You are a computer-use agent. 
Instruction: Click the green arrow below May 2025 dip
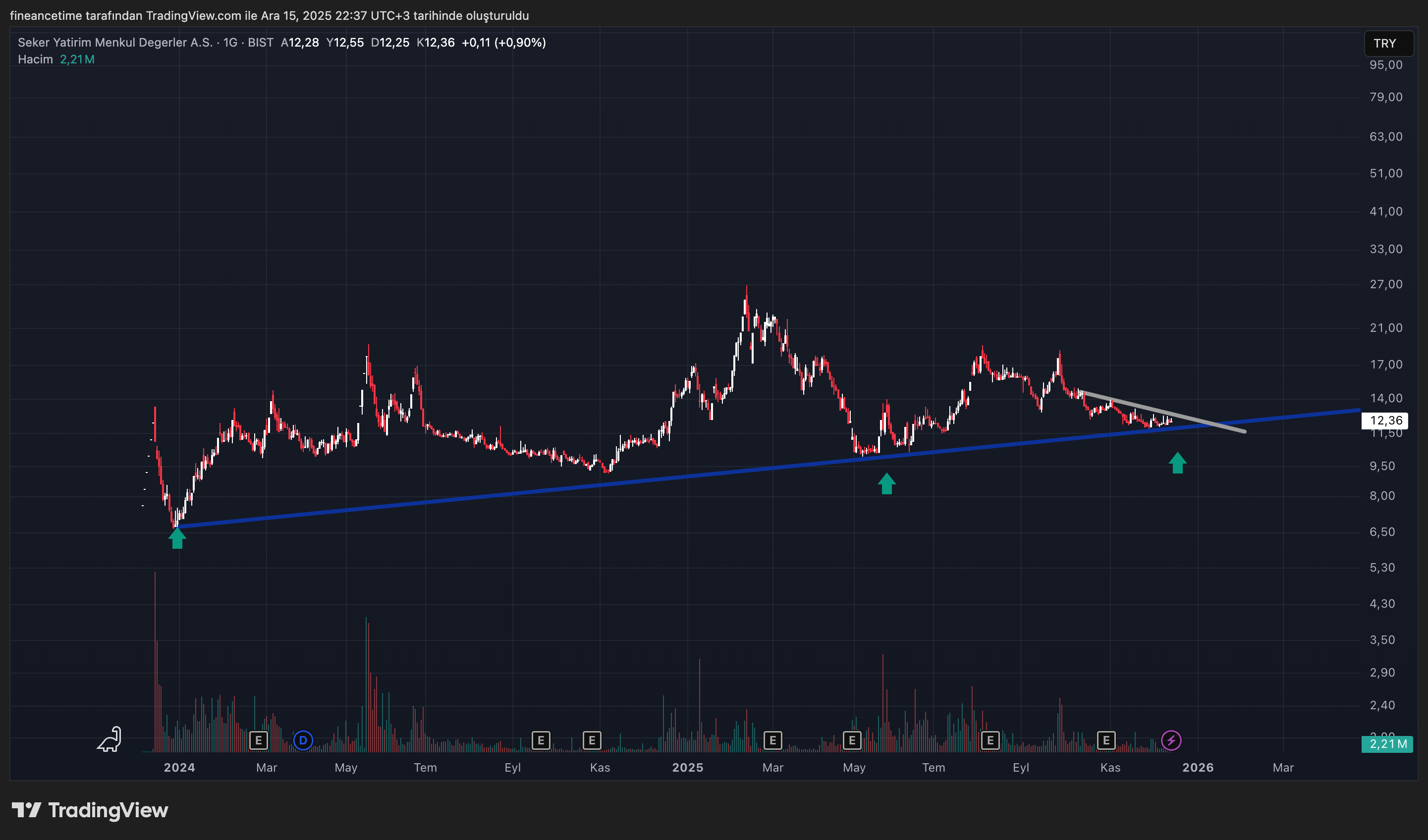pyautogui.click(x=886, y=484)
